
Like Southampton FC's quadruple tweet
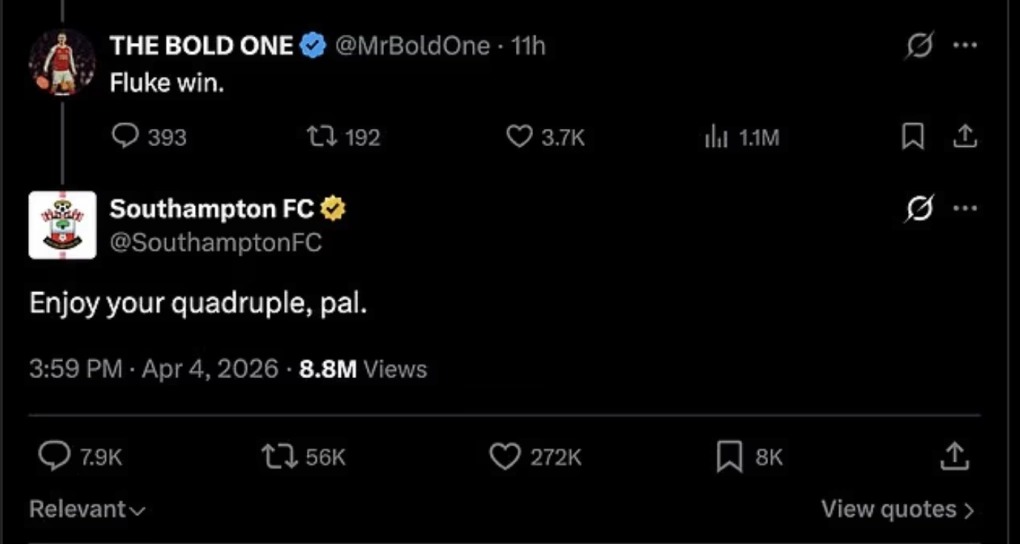coord(505,457)
